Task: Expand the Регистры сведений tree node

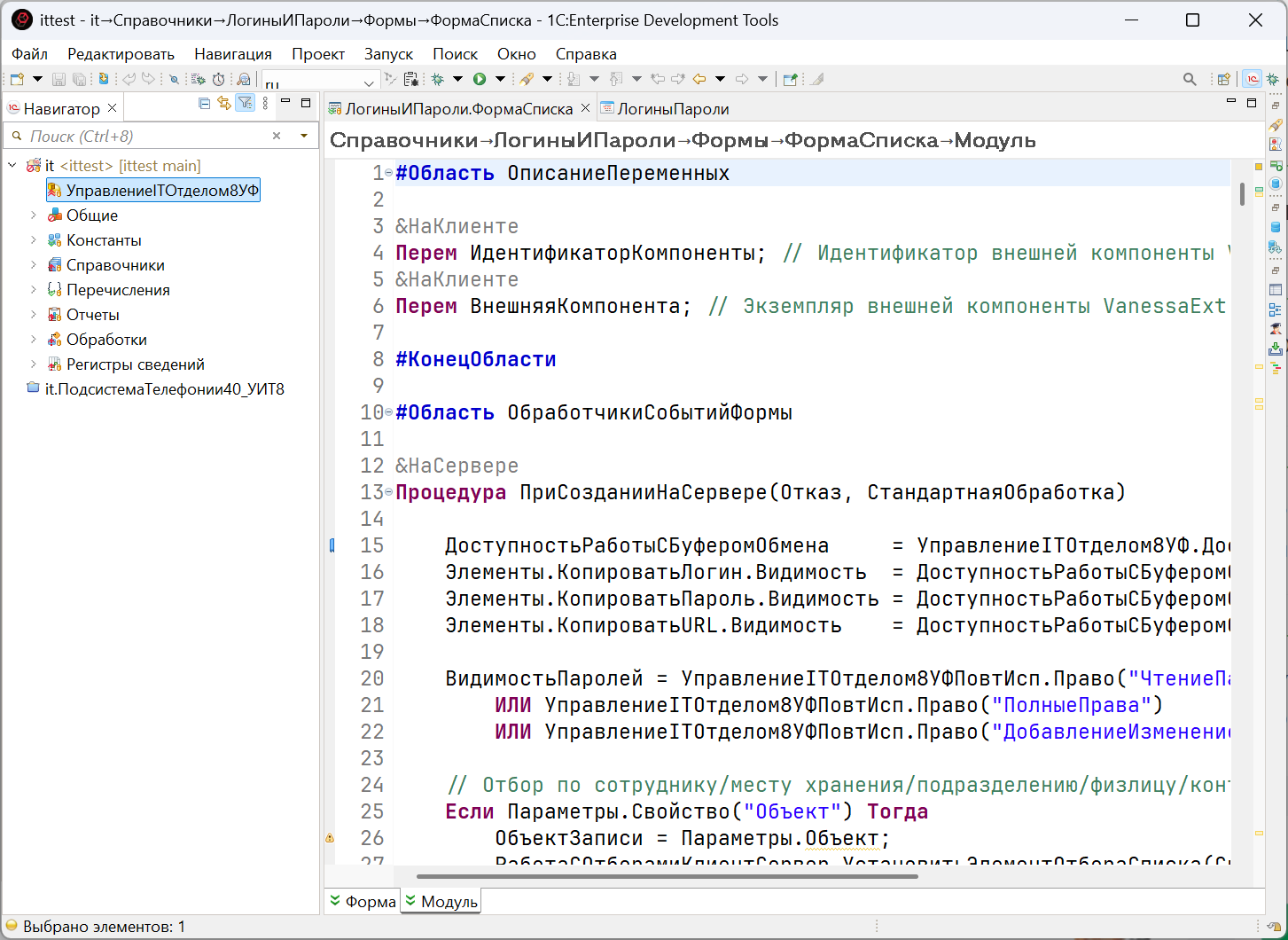Action: [x=34, y=364]
